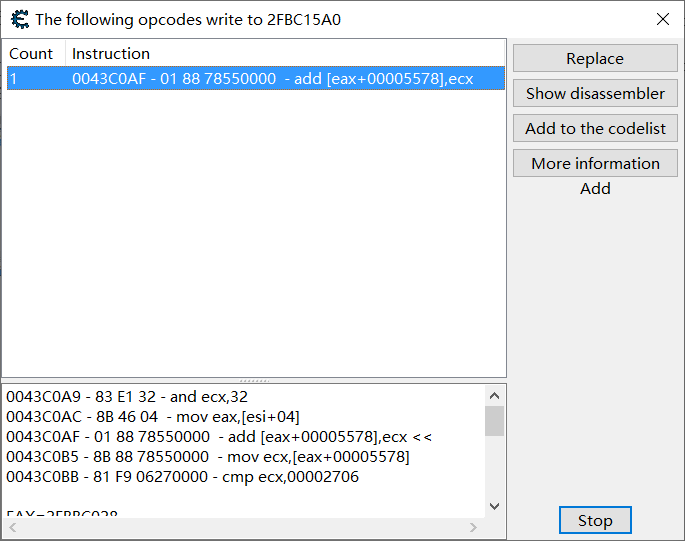Stop the write-access monitoring
Image resolution: width=685 pixels, height=541 pixels.
tap(595, 520)
